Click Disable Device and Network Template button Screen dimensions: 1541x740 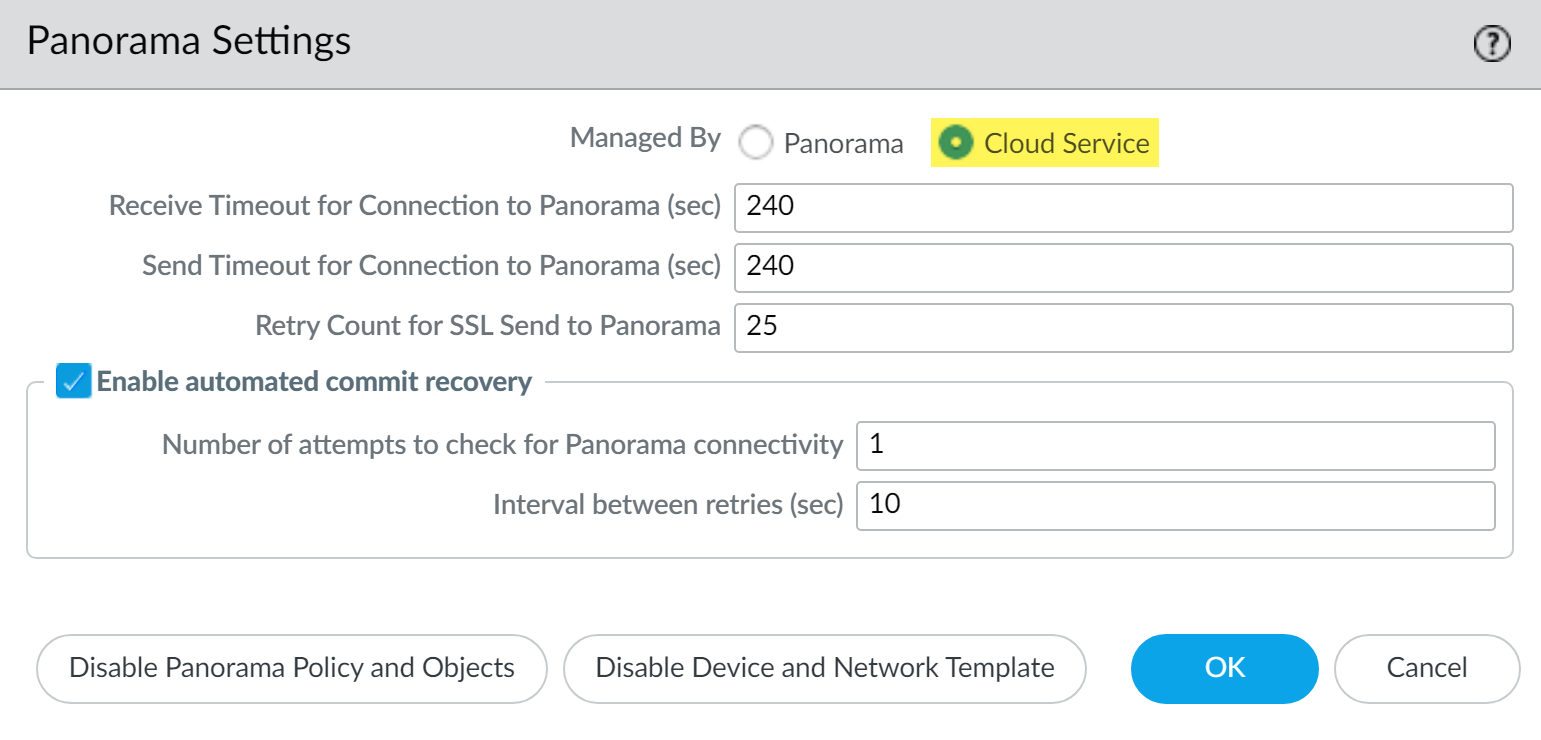(825, 668)
